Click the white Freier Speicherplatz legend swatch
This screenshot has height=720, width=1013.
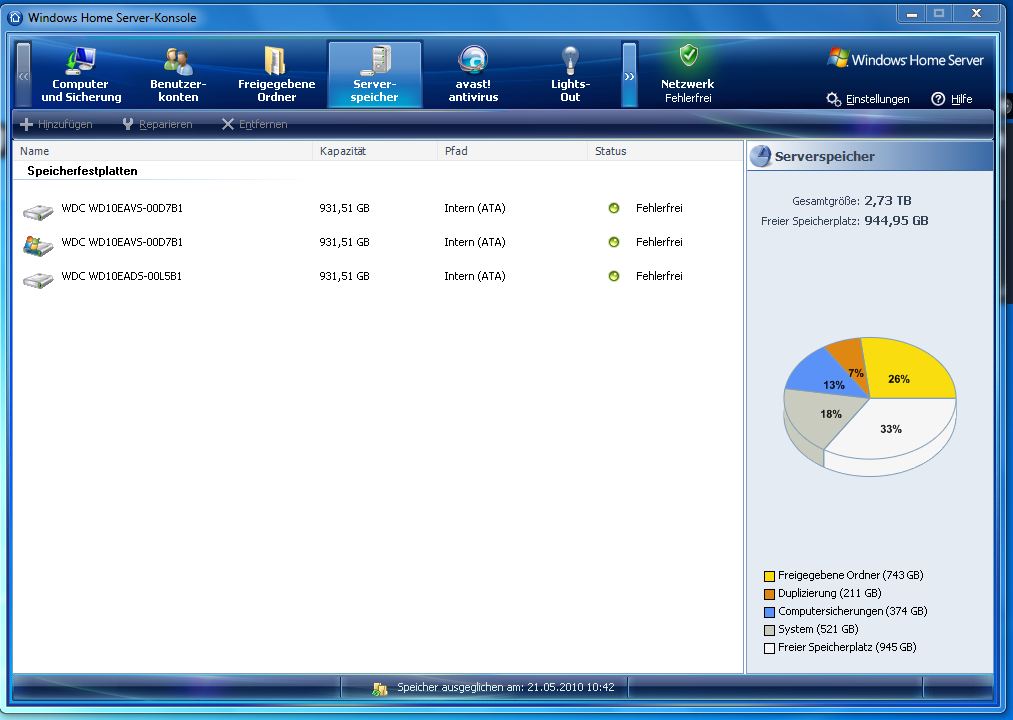point(769,648)
